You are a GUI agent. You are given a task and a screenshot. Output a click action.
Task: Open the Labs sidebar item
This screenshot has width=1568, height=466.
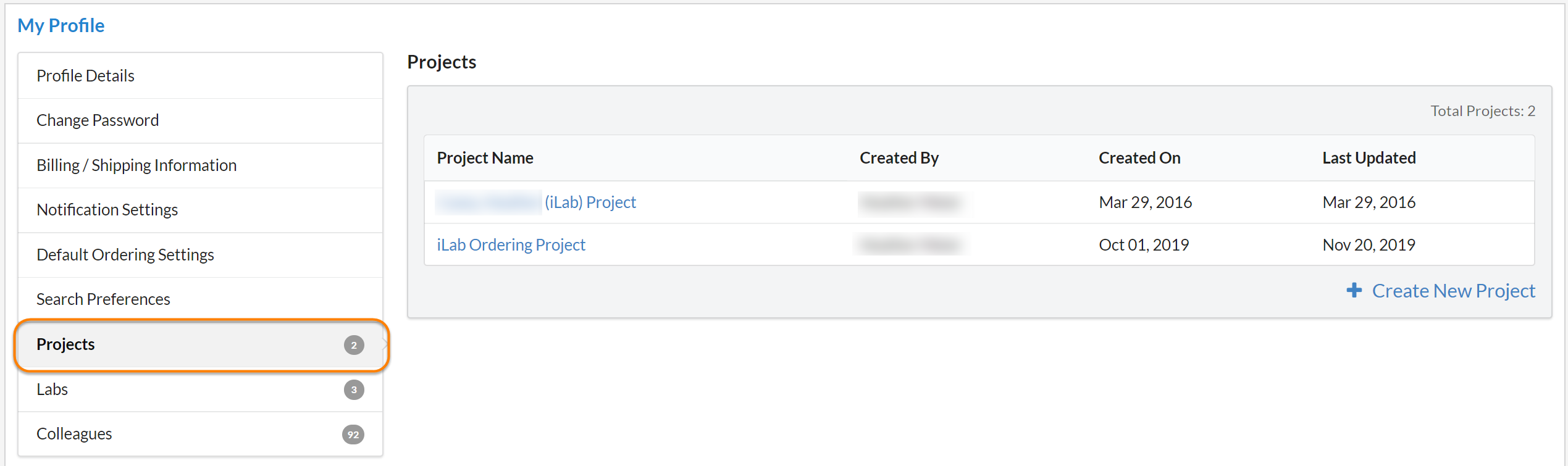(x=52, y=389)
